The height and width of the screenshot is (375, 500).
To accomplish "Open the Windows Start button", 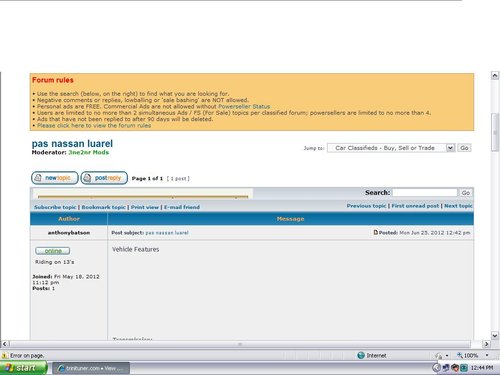I will point(23,368).
